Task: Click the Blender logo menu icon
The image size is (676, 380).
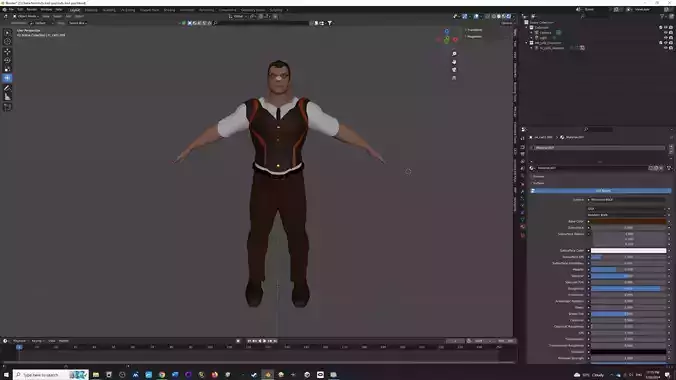Action: (x=4, y=9)
